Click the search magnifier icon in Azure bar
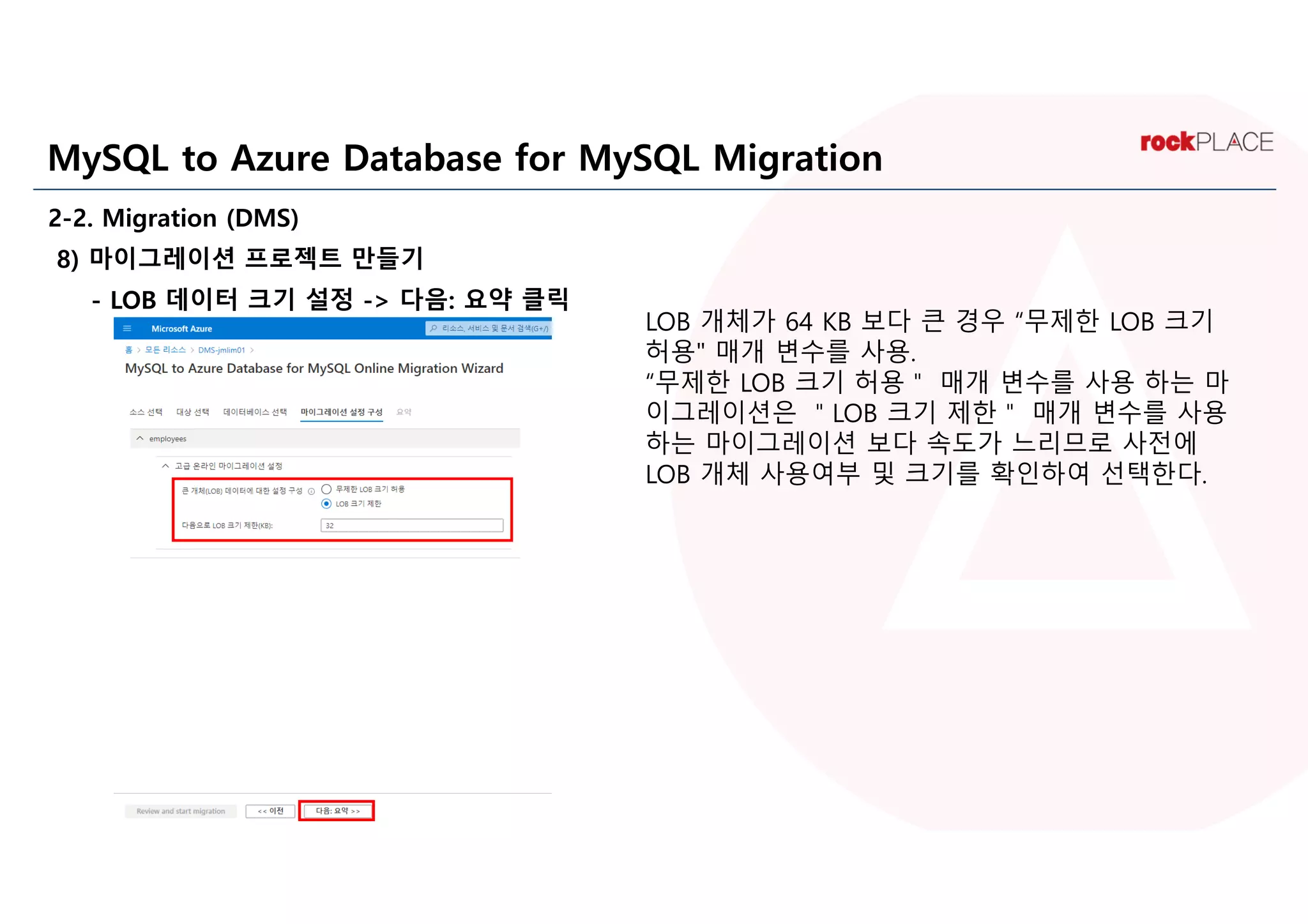This screenshot has height=924, width=1308. point(434,328)
